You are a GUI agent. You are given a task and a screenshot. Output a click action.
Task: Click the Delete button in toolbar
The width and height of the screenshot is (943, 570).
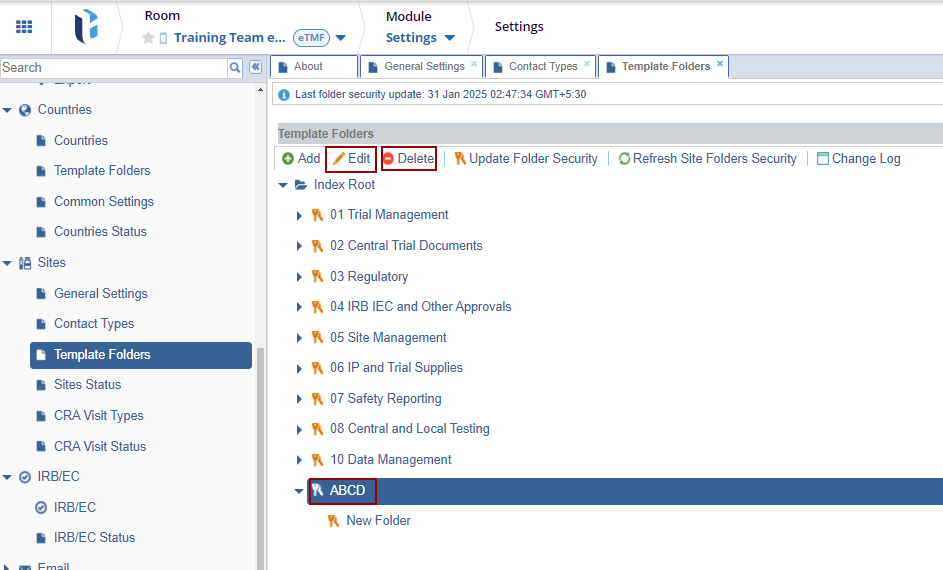pos(408,158)
